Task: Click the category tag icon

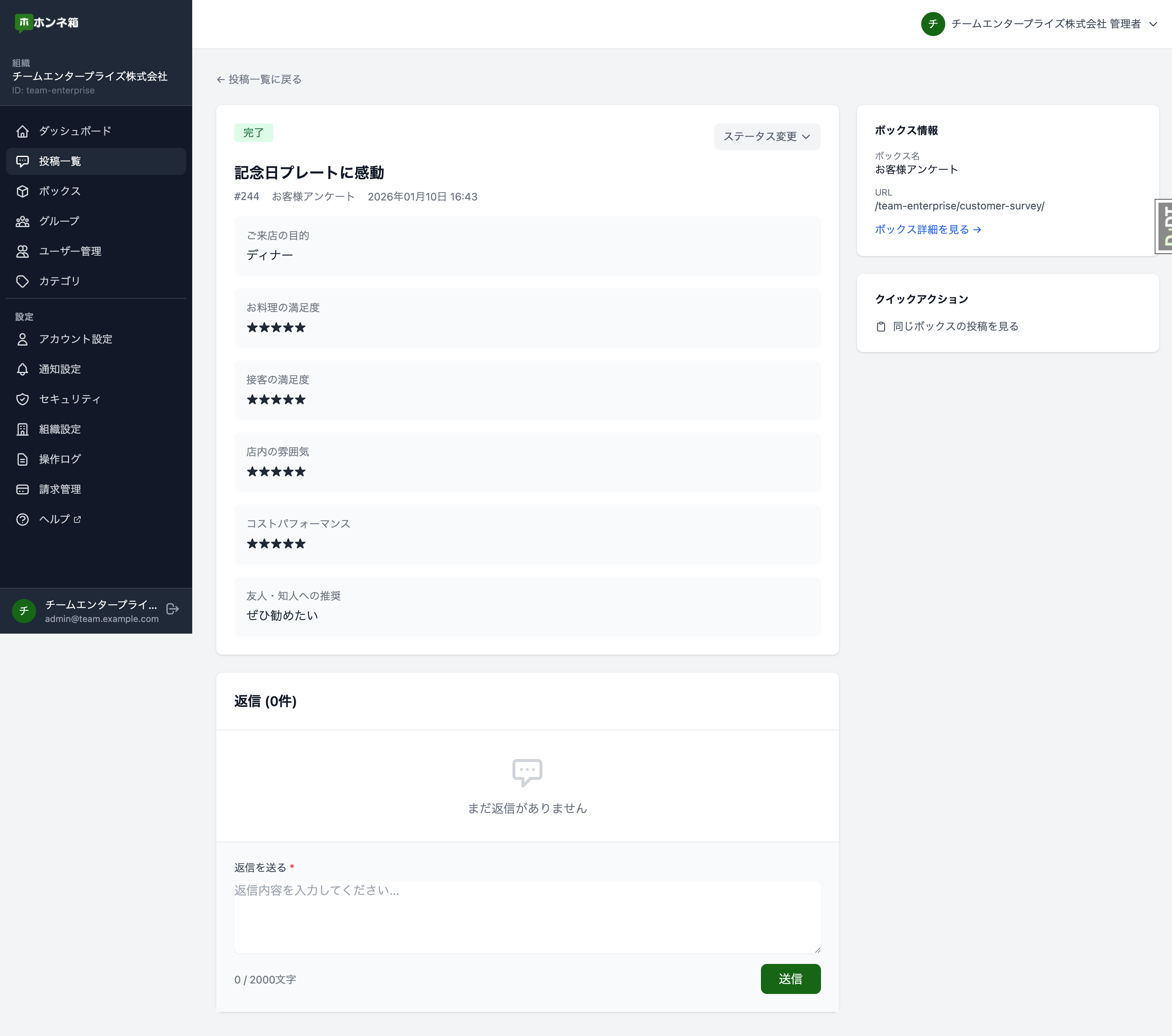Action: pos(23,282)
